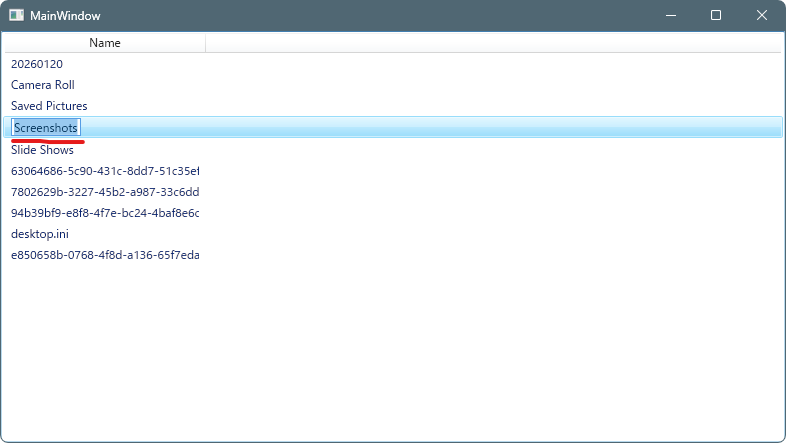Click the MainWindow title text

[65, 16]
